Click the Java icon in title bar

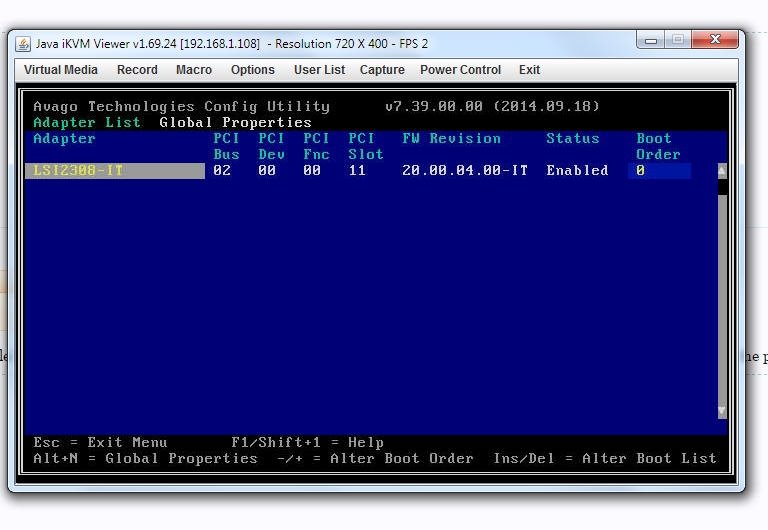pos(23,44)
